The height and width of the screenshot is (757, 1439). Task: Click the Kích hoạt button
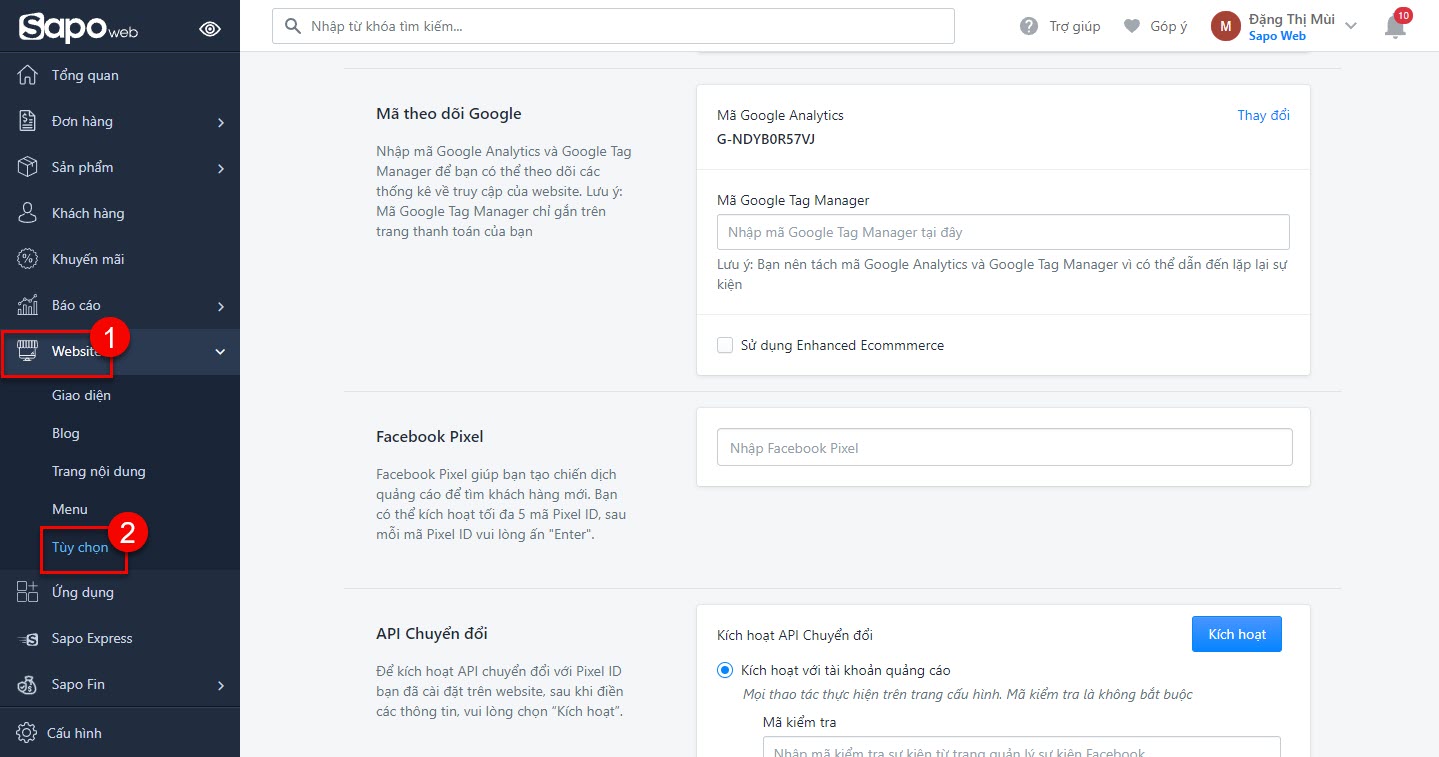(1237, 634)
